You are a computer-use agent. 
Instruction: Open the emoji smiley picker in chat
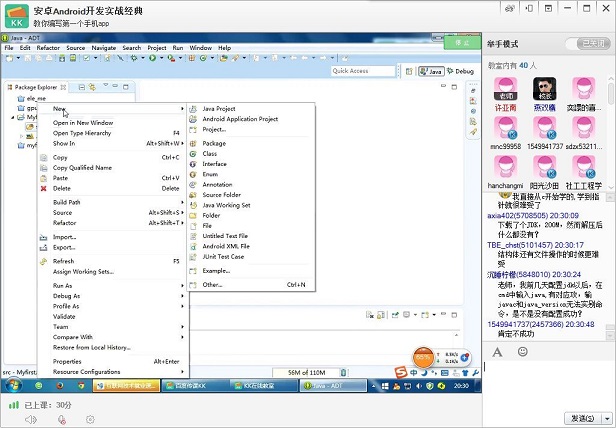click(x=522, y=351)
